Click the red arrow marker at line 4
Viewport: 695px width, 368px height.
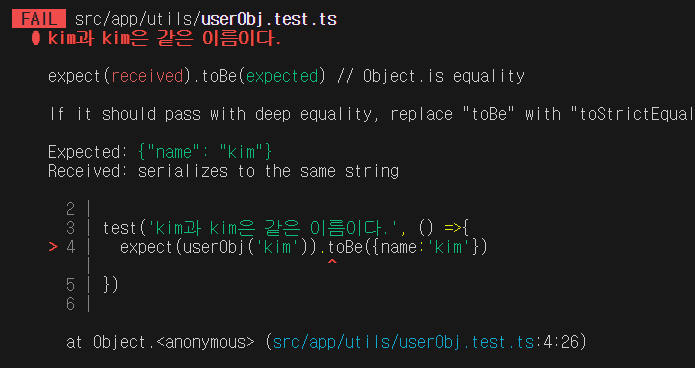coord(53,247)
